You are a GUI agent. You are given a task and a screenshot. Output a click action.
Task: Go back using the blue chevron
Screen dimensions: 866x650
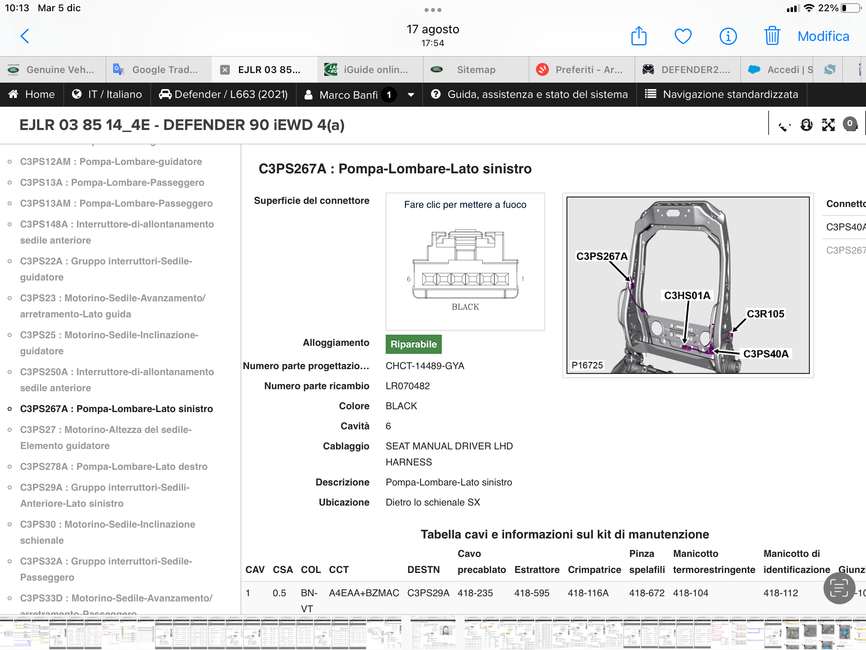[24, 36]
